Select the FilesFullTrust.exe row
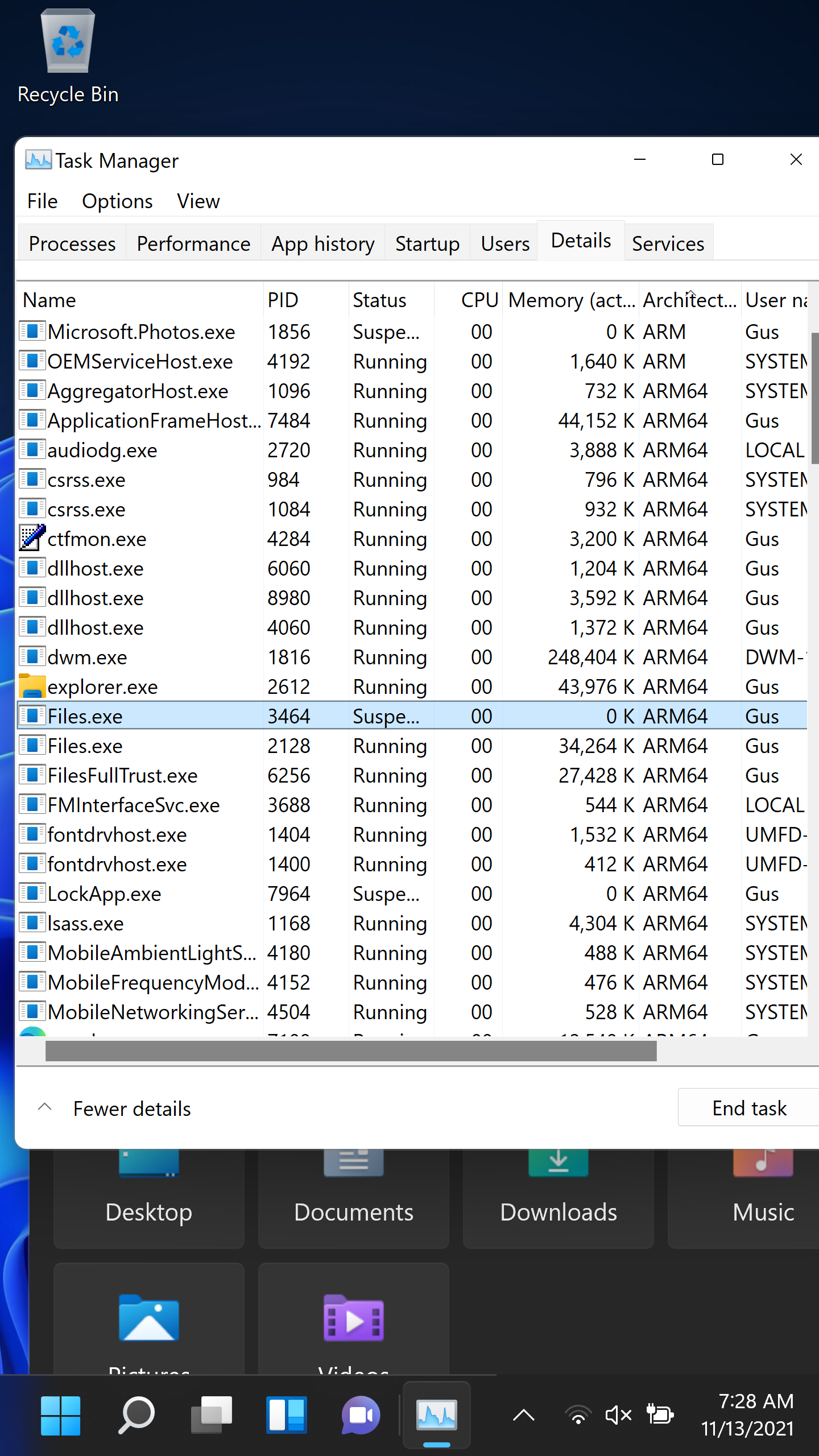Screen dimensions: 819x1456 click(412, 775)
